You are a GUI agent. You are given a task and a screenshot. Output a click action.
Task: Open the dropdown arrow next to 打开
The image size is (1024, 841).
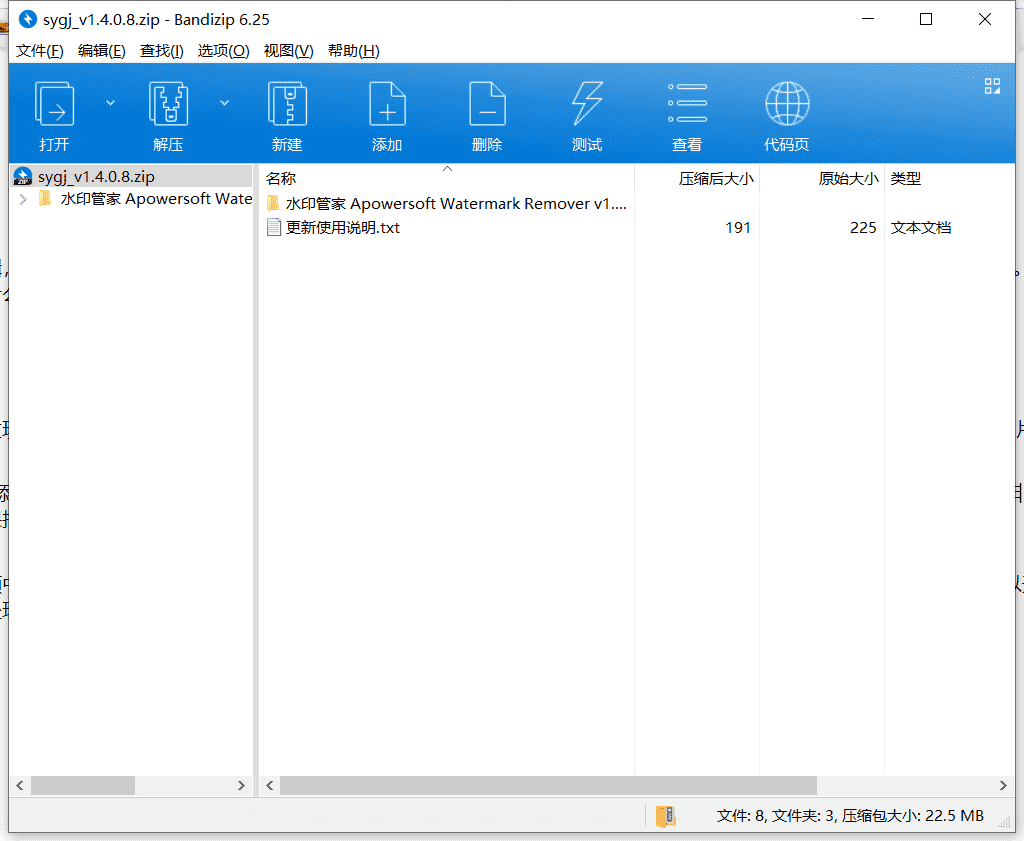click(x=110, y=103)
